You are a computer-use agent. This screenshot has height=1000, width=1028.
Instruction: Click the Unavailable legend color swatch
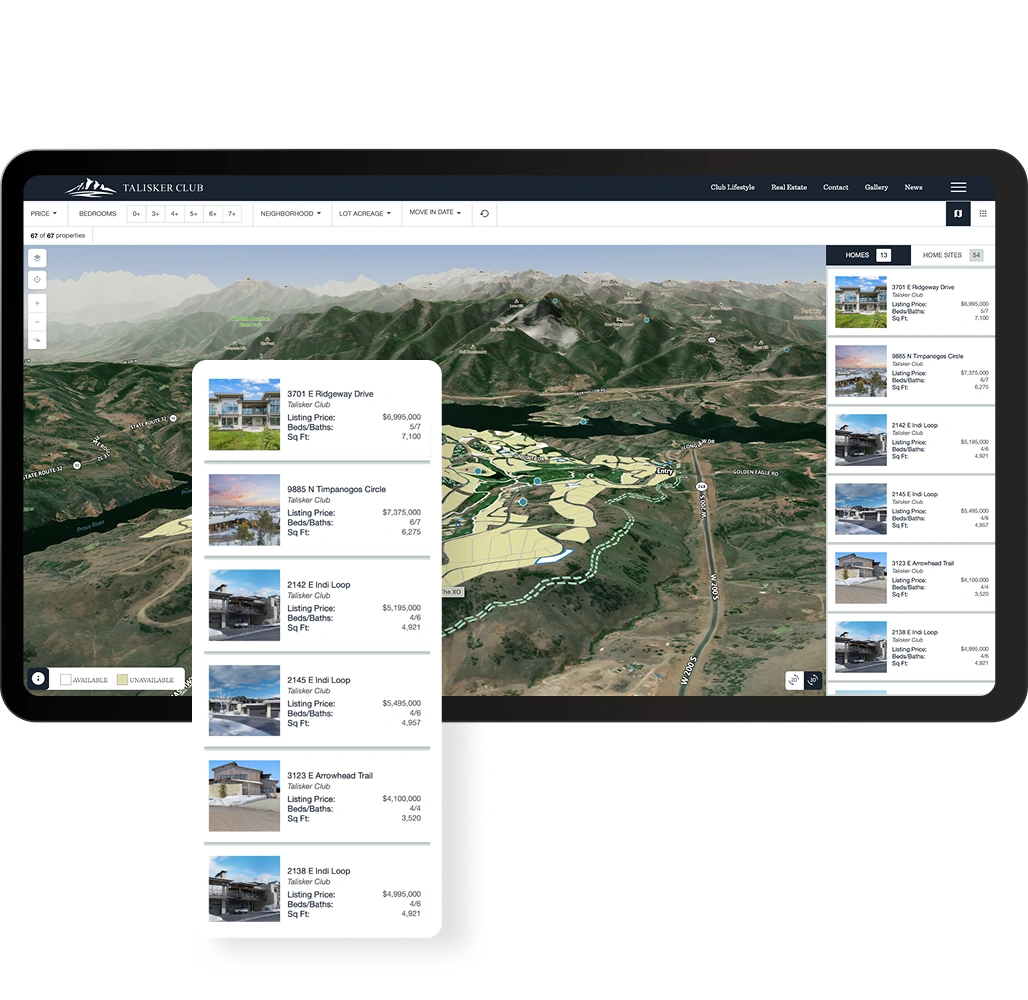122,679
